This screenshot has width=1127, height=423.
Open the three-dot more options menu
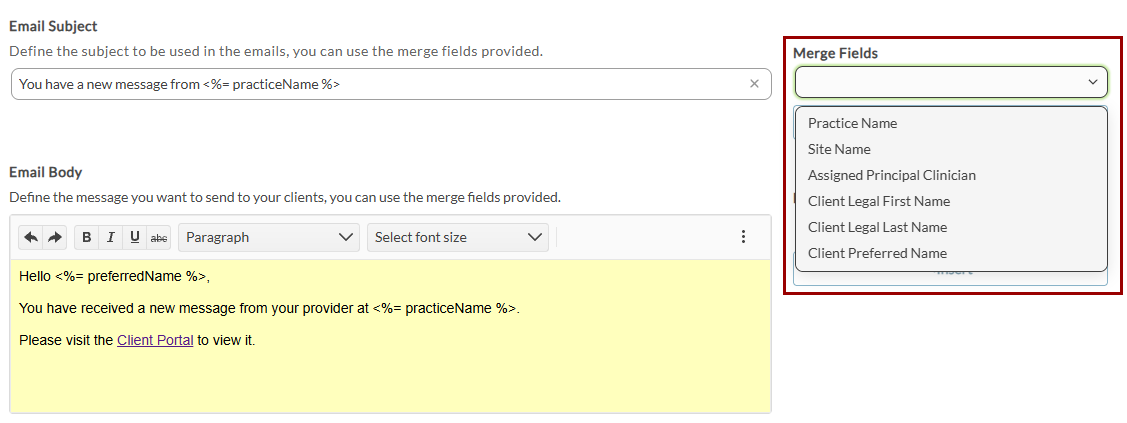pos(743,237)
